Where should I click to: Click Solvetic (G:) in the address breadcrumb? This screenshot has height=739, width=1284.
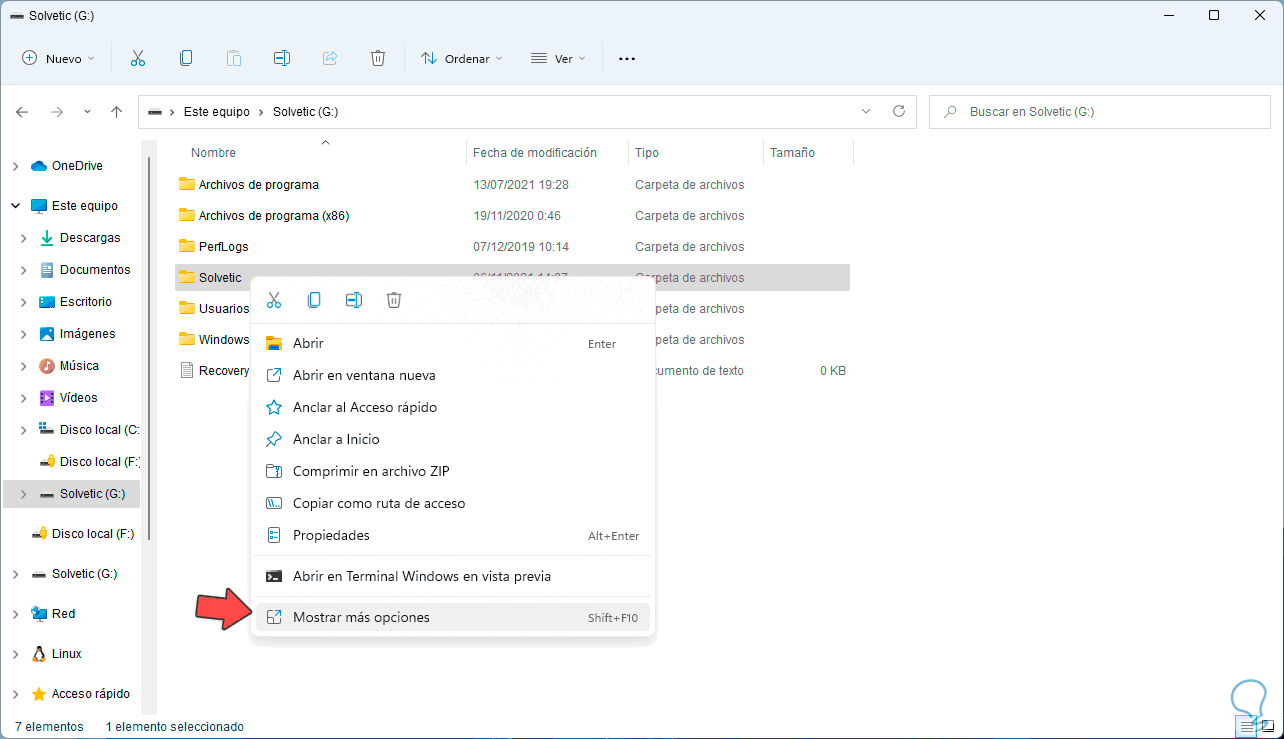(x=306, y=112)
